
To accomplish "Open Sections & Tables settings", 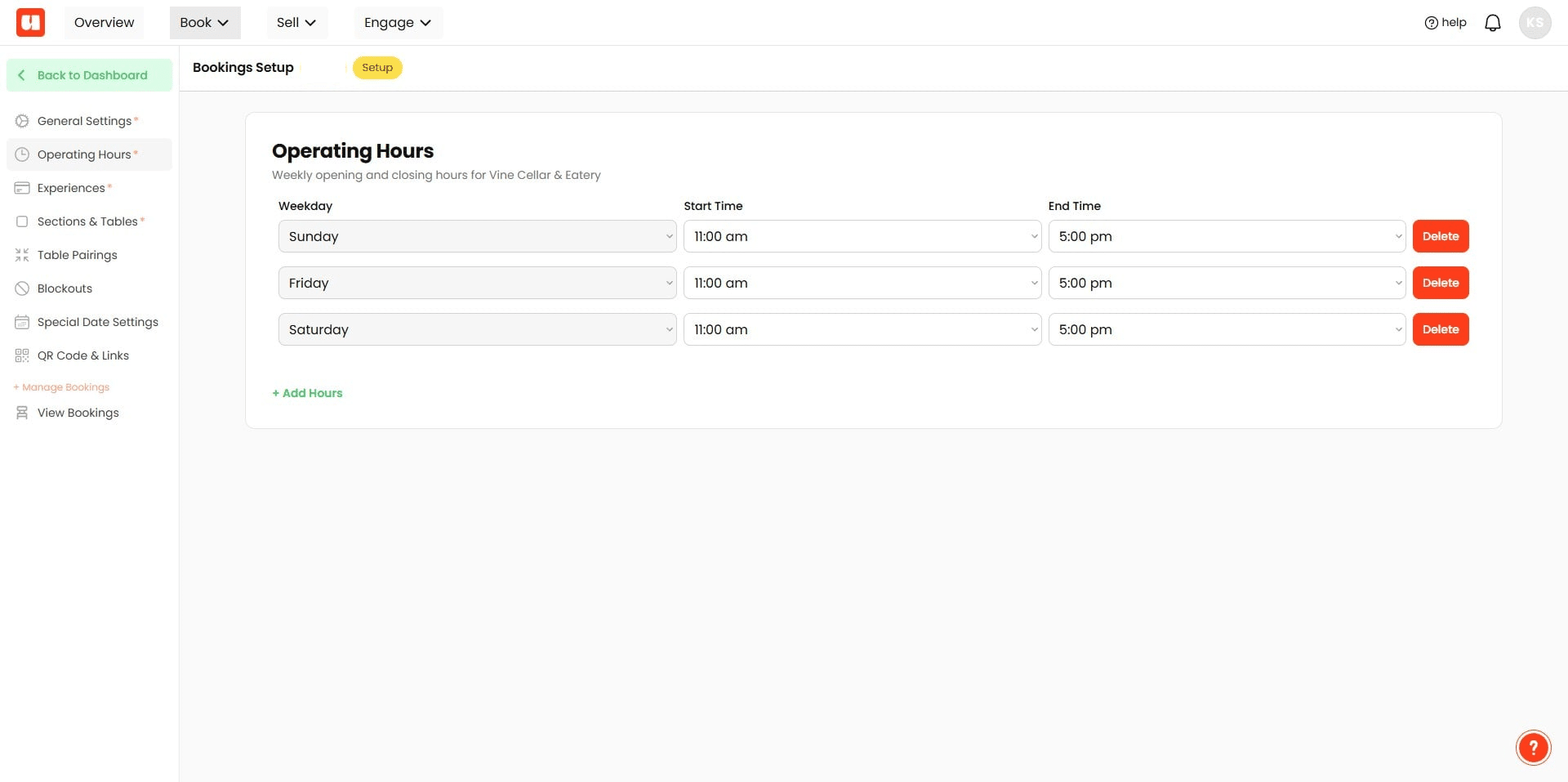I will pos(89,221).
